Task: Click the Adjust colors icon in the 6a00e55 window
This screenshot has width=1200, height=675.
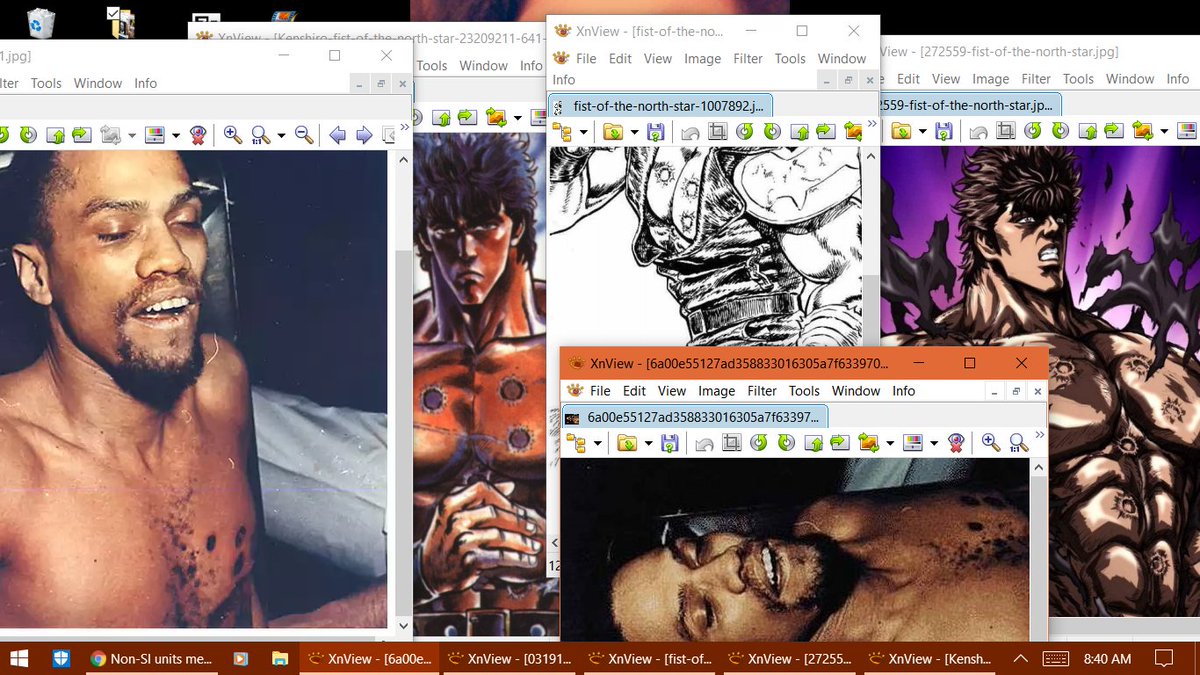Action: (x=913, y=442)
